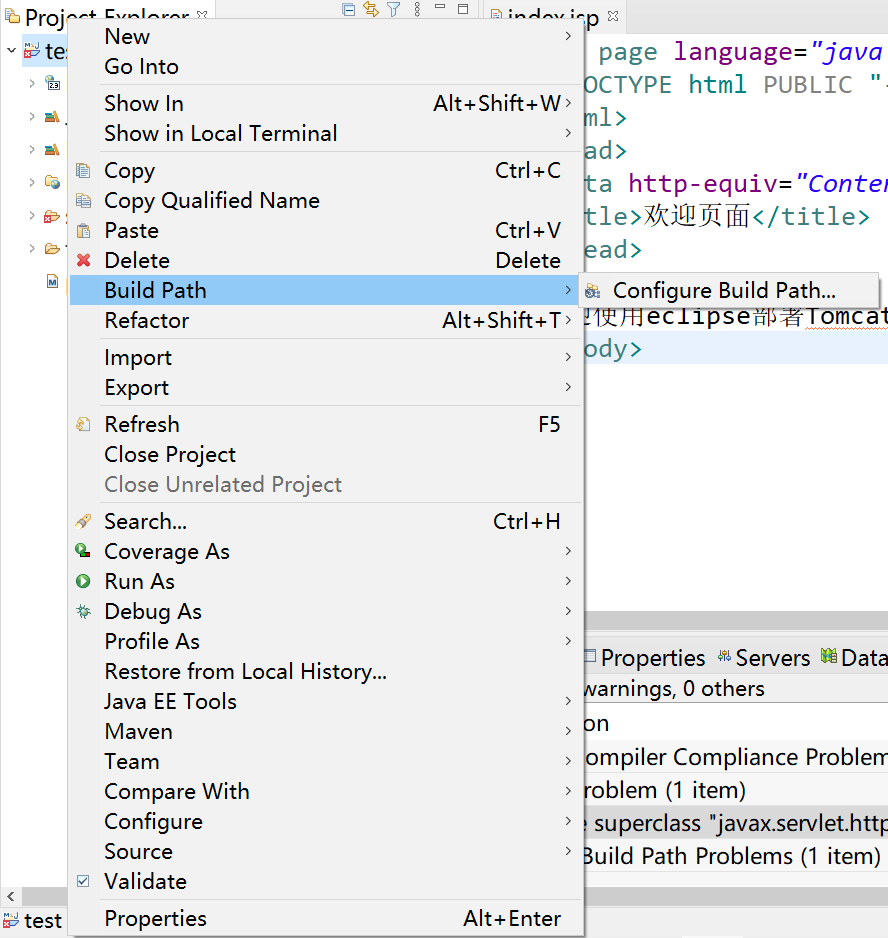Click left arrow of horizontal scrollbar

click(8, 896)
